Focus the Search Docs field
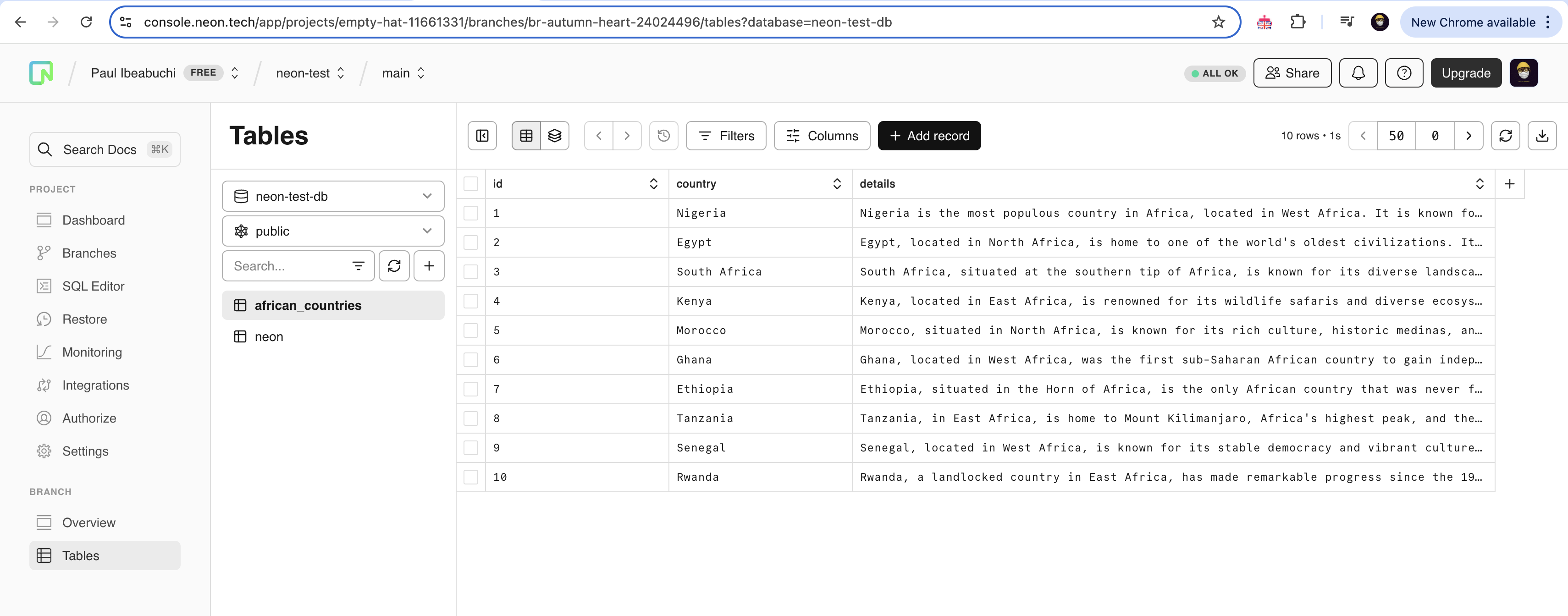 pos(105,150)
